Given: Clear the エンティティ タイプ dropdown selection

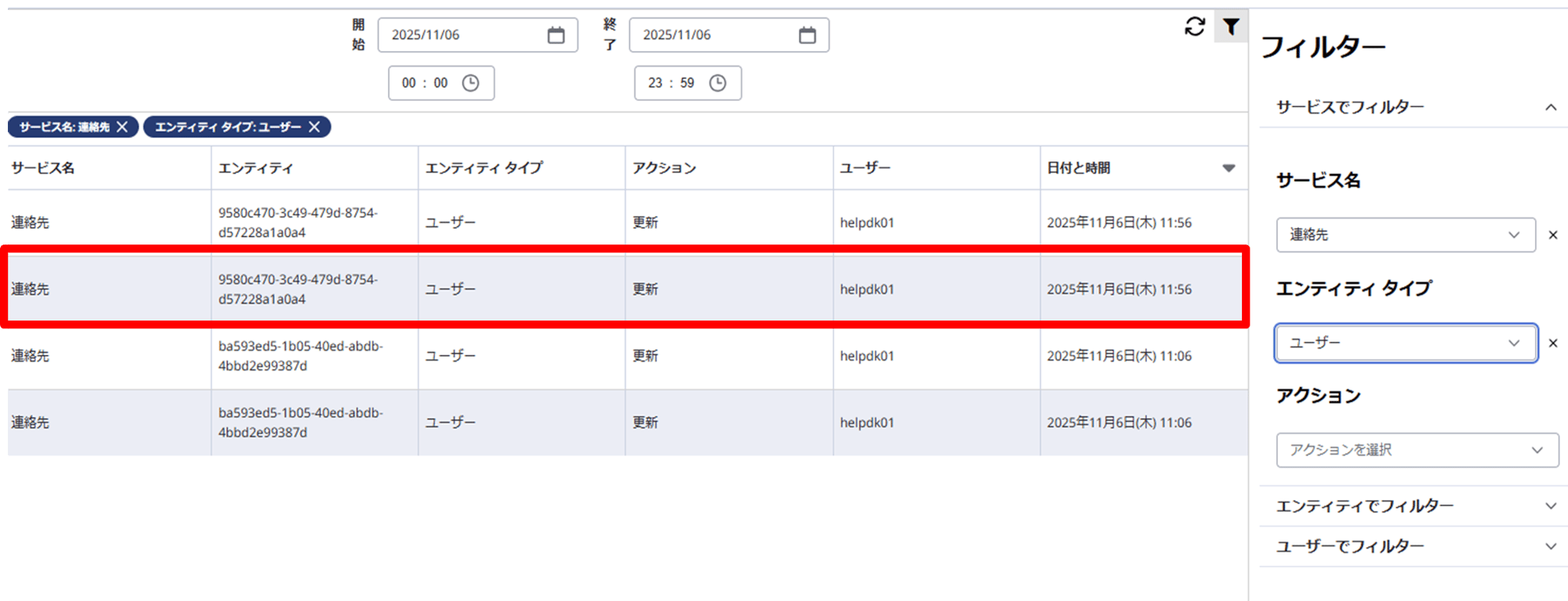Looking at the screenshot, I should point(1552,343).
